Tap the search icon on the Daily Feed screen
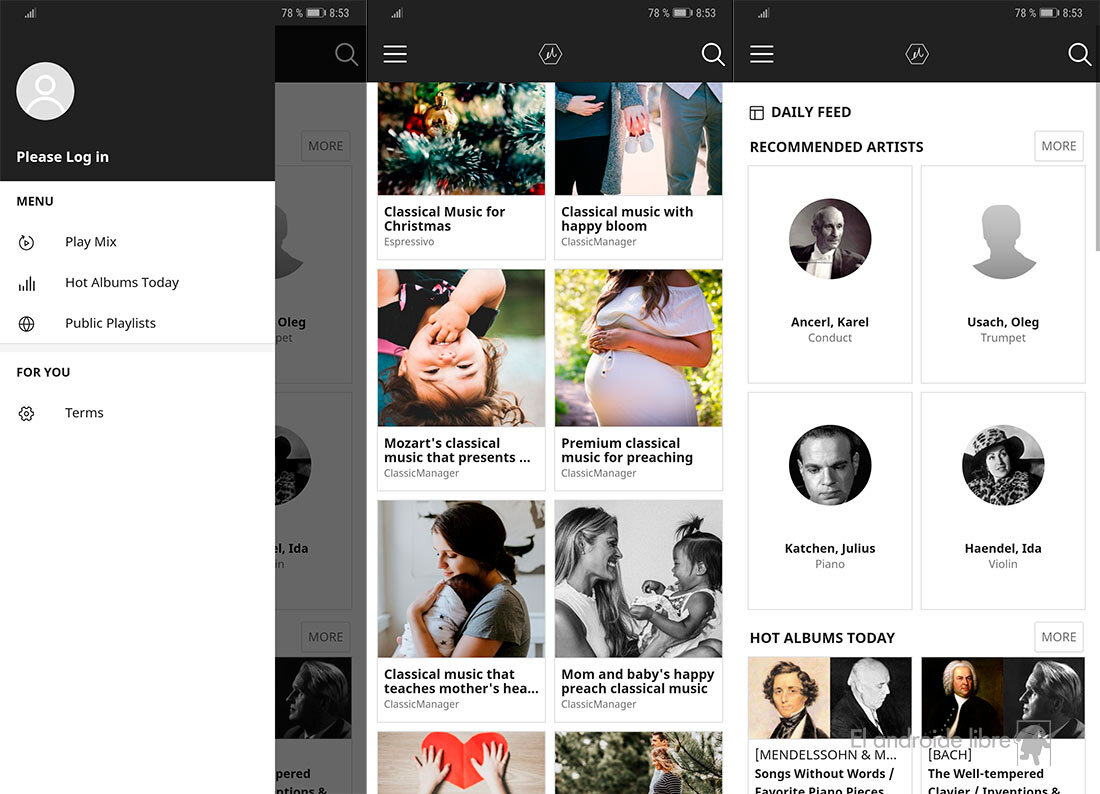1100x794 pixels. pos(1080,54)
